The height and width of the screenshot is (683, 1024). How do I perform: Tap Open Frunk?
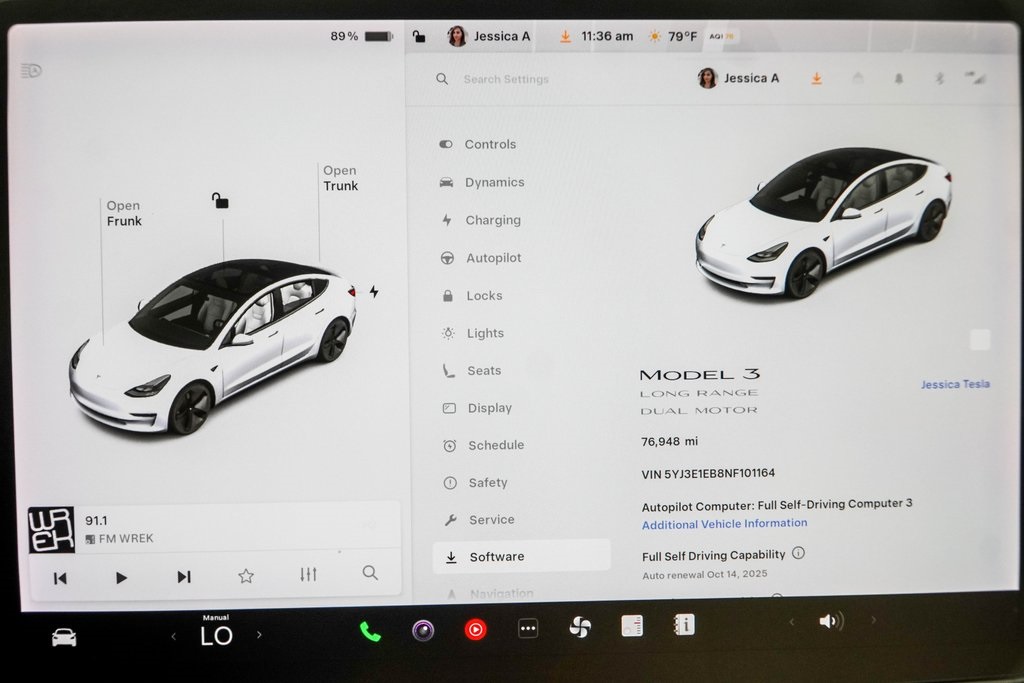[124, 214]
